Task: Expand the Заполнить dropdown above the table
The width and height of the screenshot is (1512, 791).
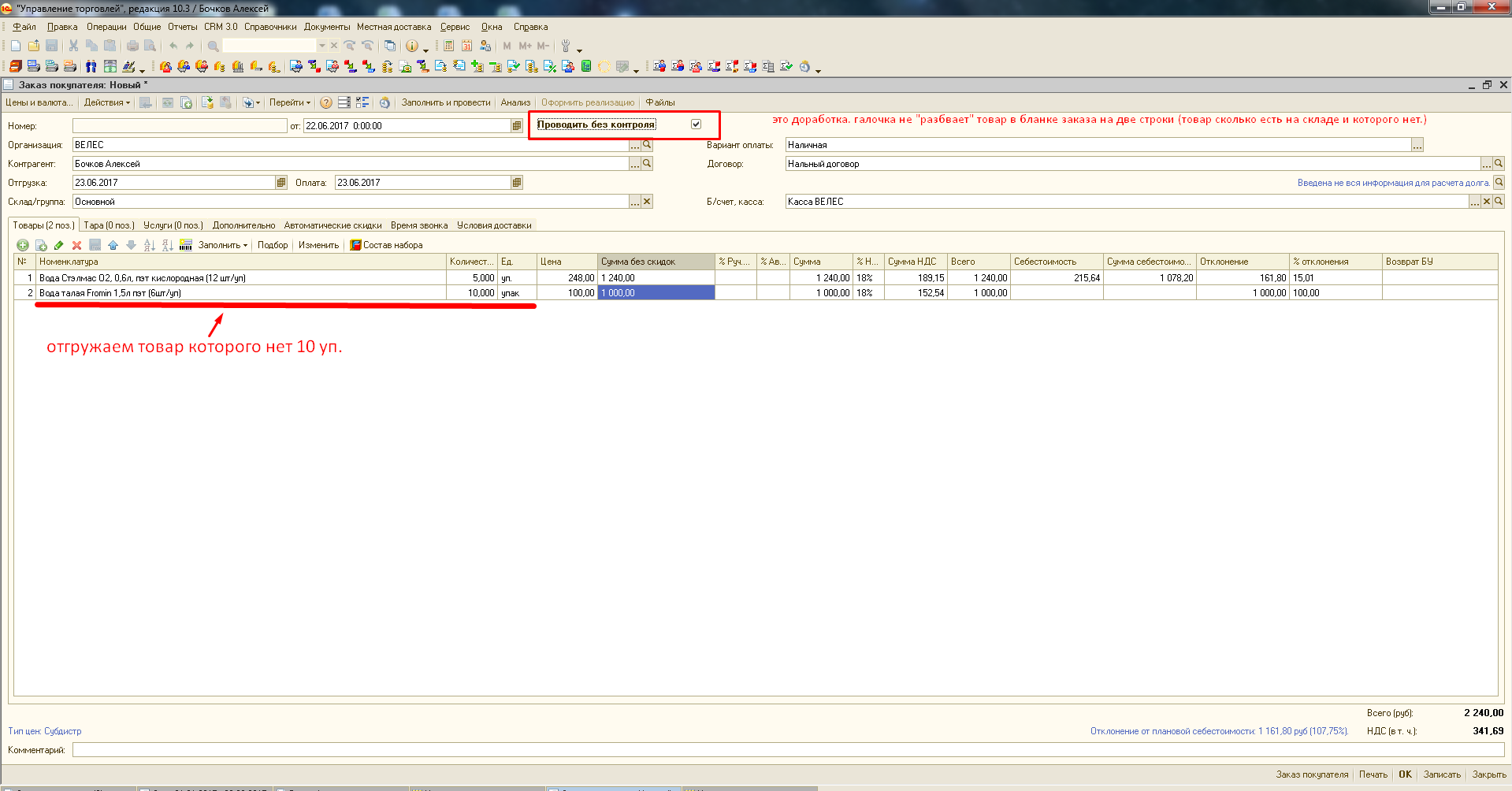Action: tap(222, 245)
